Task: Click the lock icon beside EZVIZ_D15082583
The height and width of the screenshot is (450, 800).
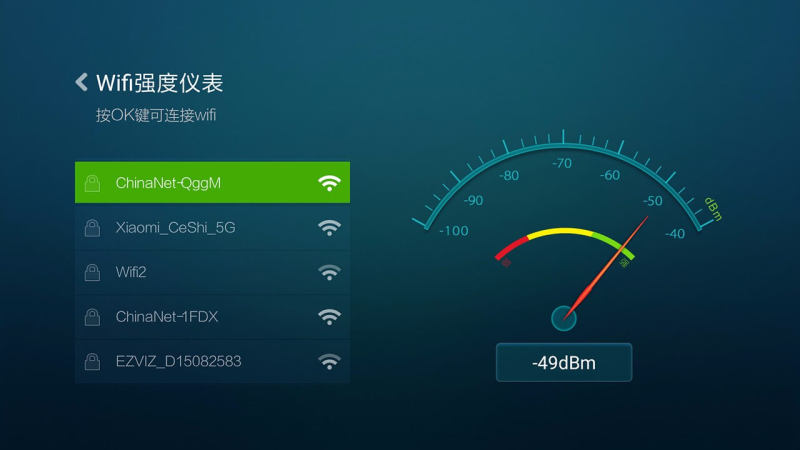Action: click(92, 361)
